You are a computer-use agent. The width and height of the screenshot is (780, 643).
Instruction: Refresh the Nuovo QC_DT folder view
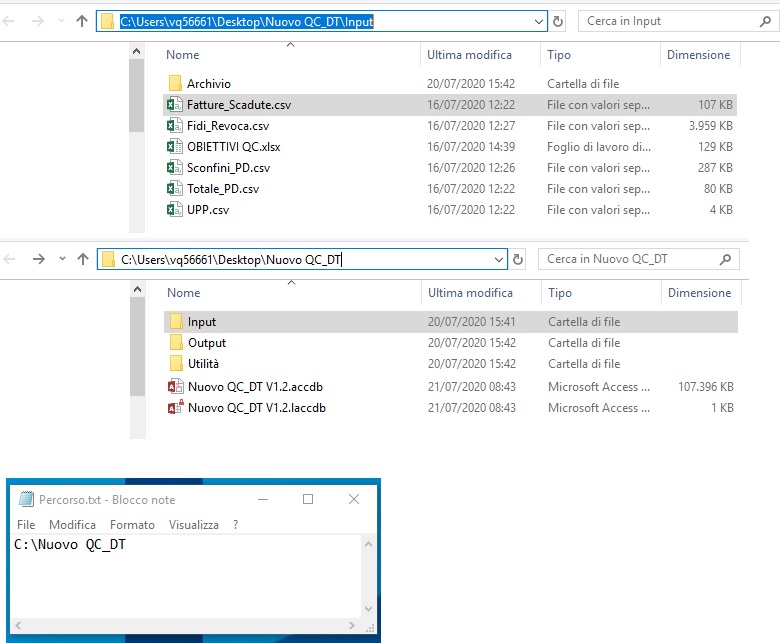(x=517, y=259)
